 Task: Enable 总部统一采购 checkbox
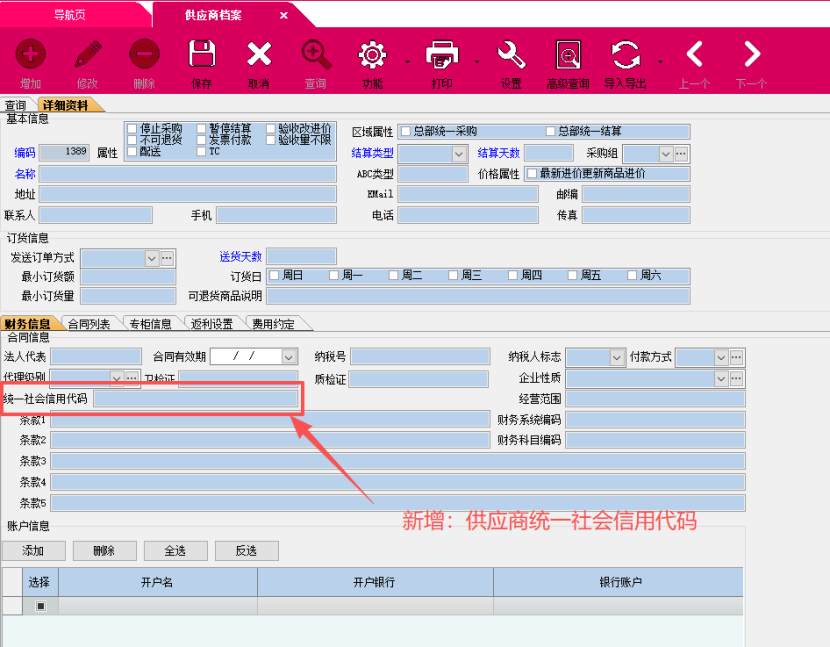point(406,131)
